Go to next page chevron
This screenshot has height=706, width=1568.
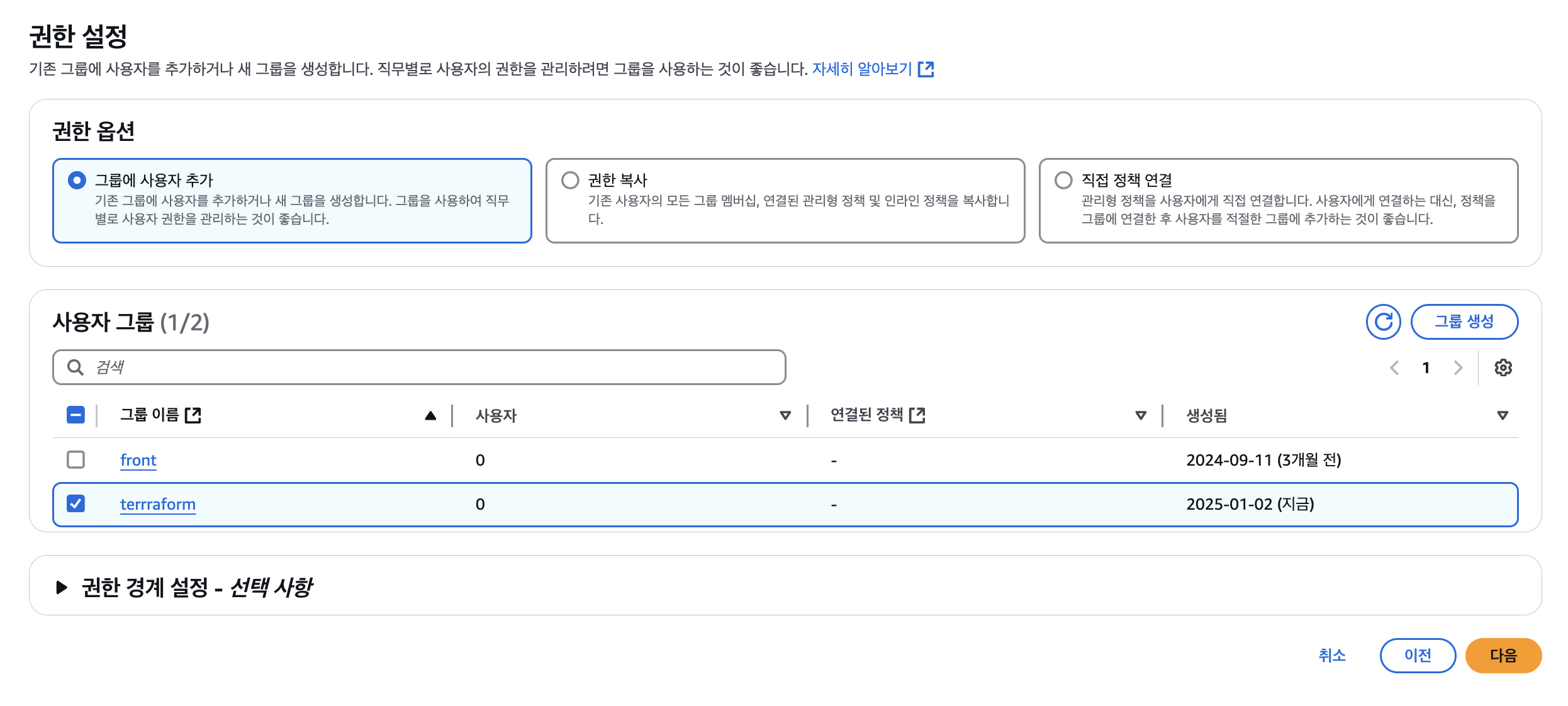tap(1459, 367)
